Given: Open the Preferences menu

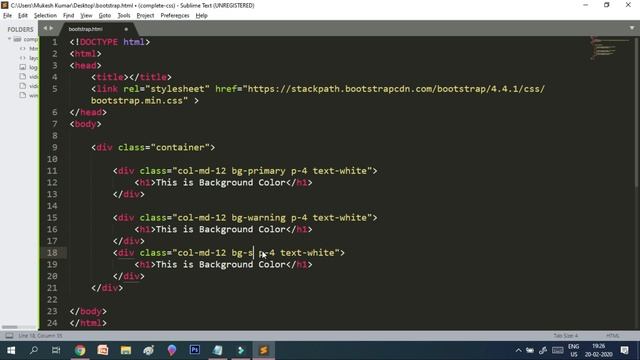Looking at the screenshot, I should point(175,16).
